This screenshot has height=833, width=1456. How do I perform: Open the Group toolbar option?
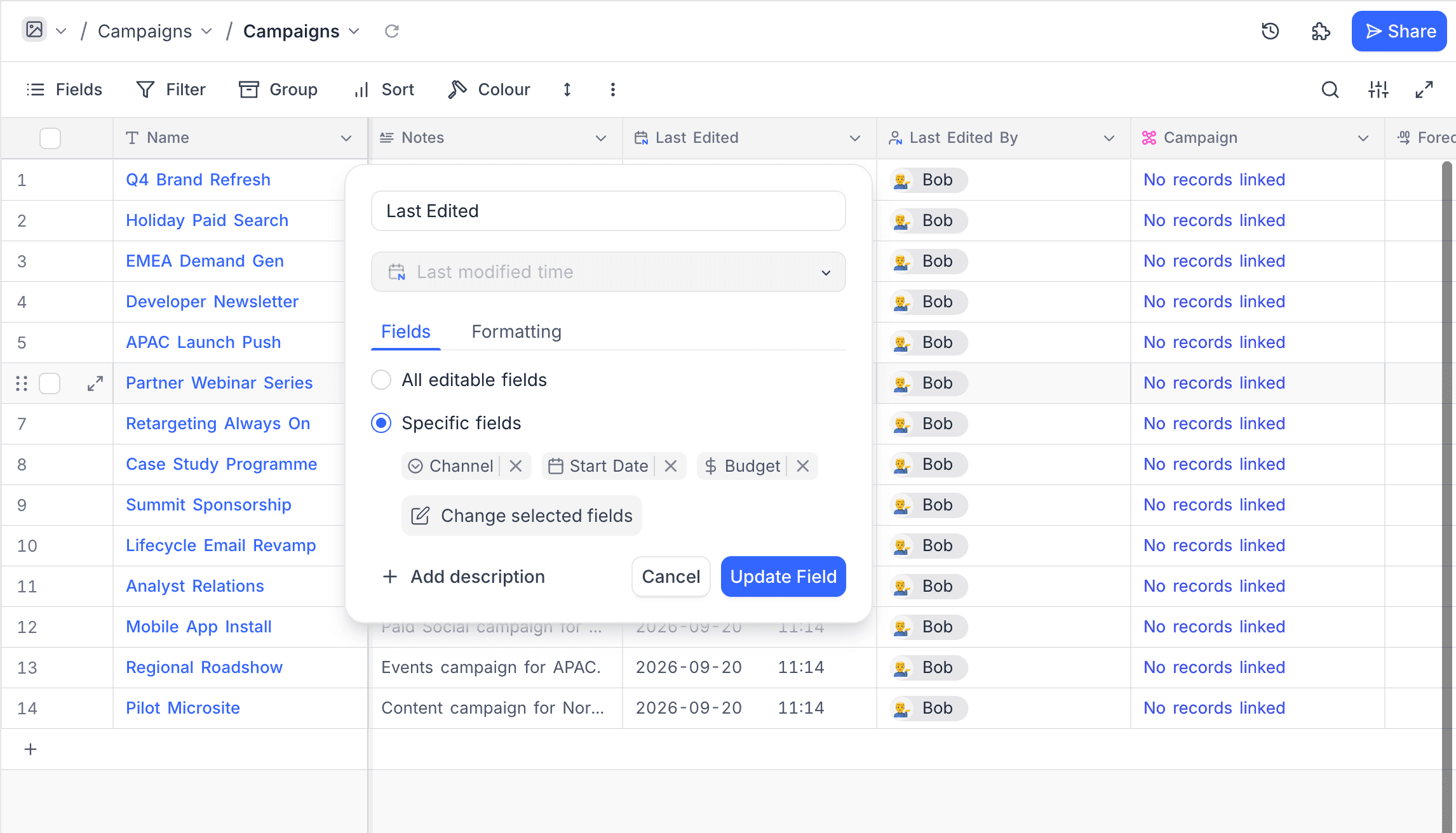coord(278,90)
